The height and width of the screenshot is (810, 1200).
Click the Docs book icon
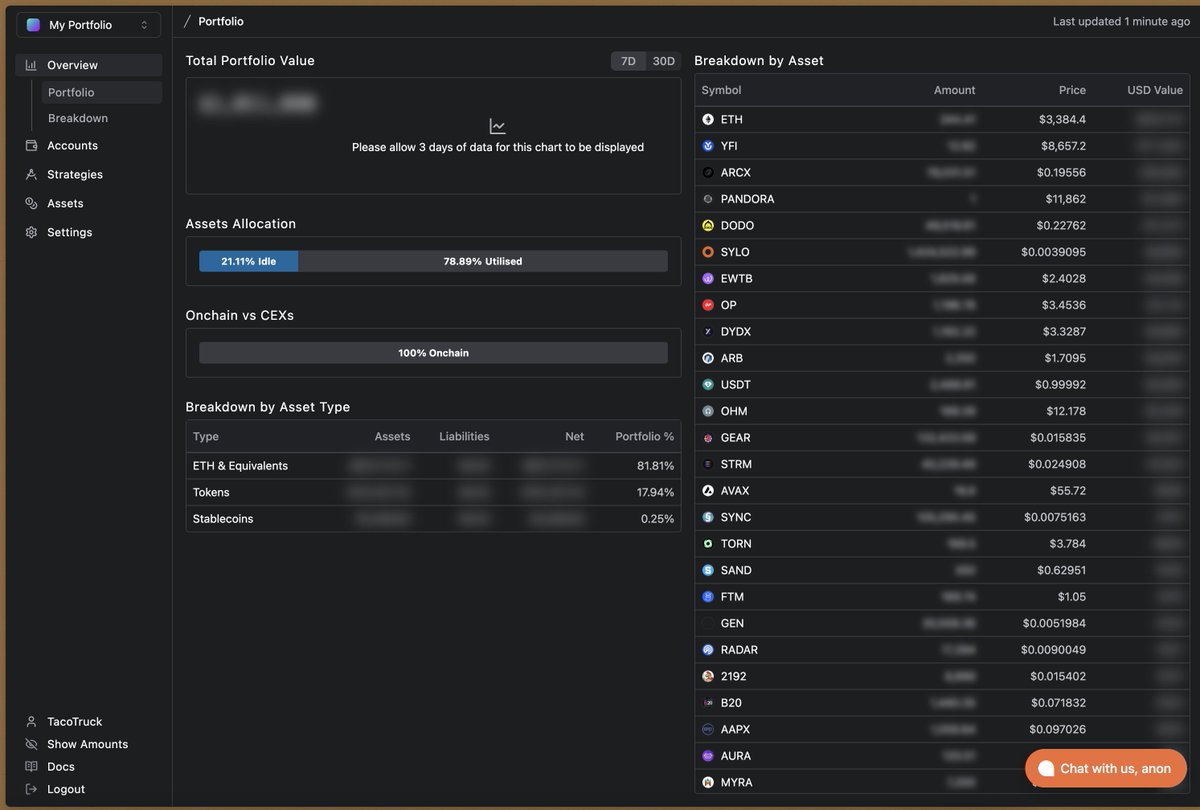tap(31, 766)
